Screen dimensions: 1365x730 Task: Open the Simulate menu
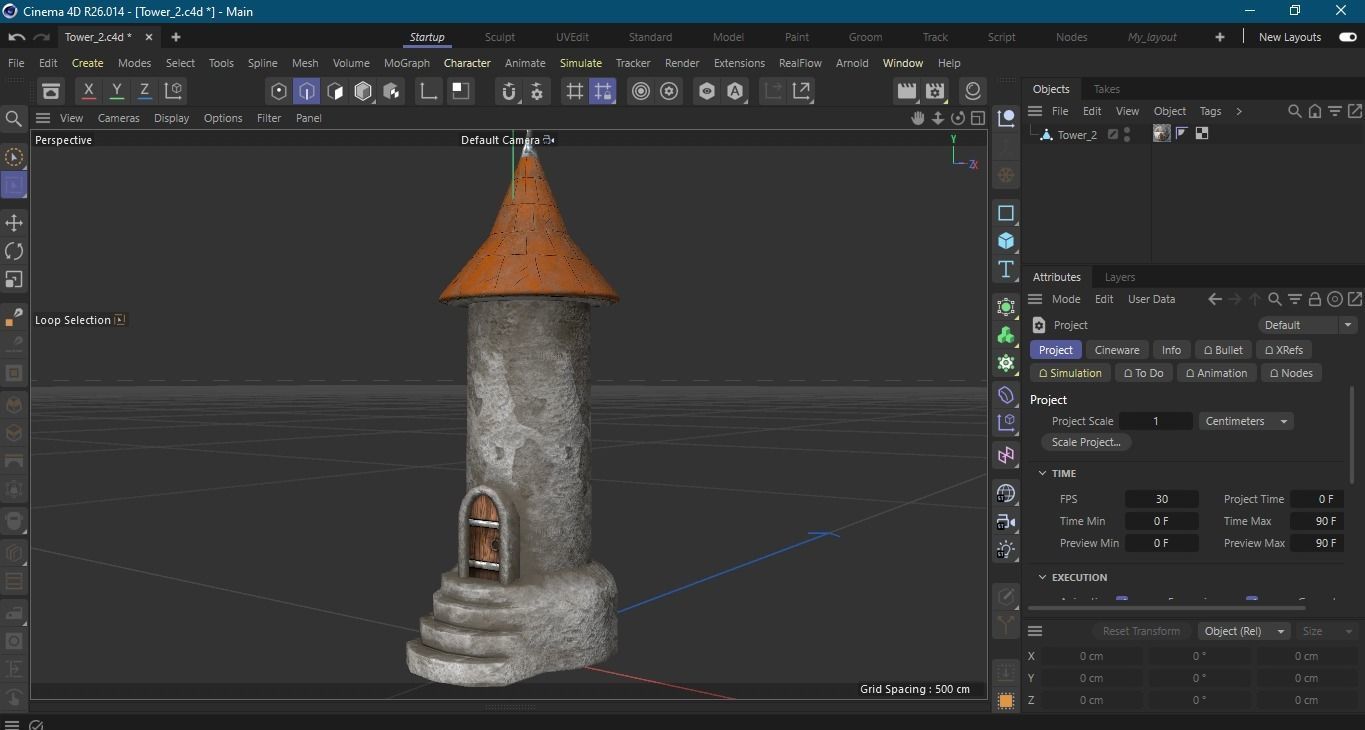pyautogui.click(x=581, y=63)
